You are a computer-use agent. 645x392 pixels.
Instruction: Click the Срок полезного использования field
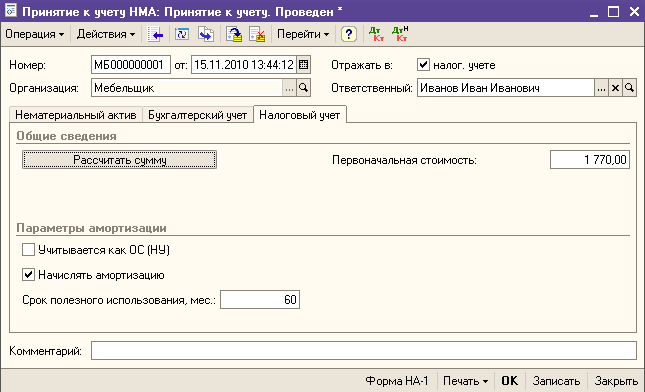(260, 299)
